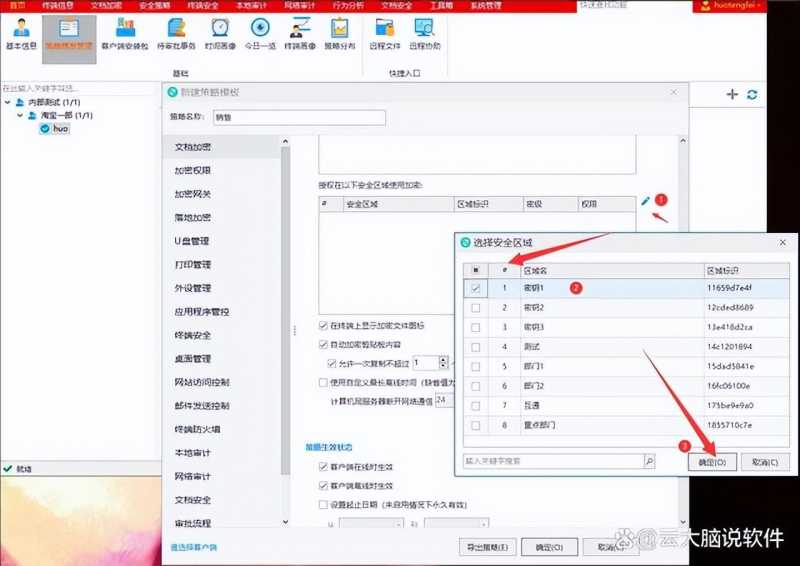Click the keyword search field in dialog

pyautogui.click(x=554, y=461)
